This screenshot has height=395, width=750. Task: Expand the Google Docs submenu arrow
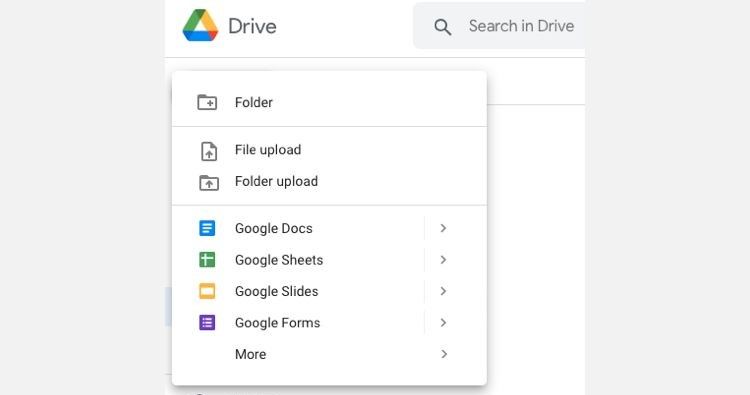(x=443, y=228)
